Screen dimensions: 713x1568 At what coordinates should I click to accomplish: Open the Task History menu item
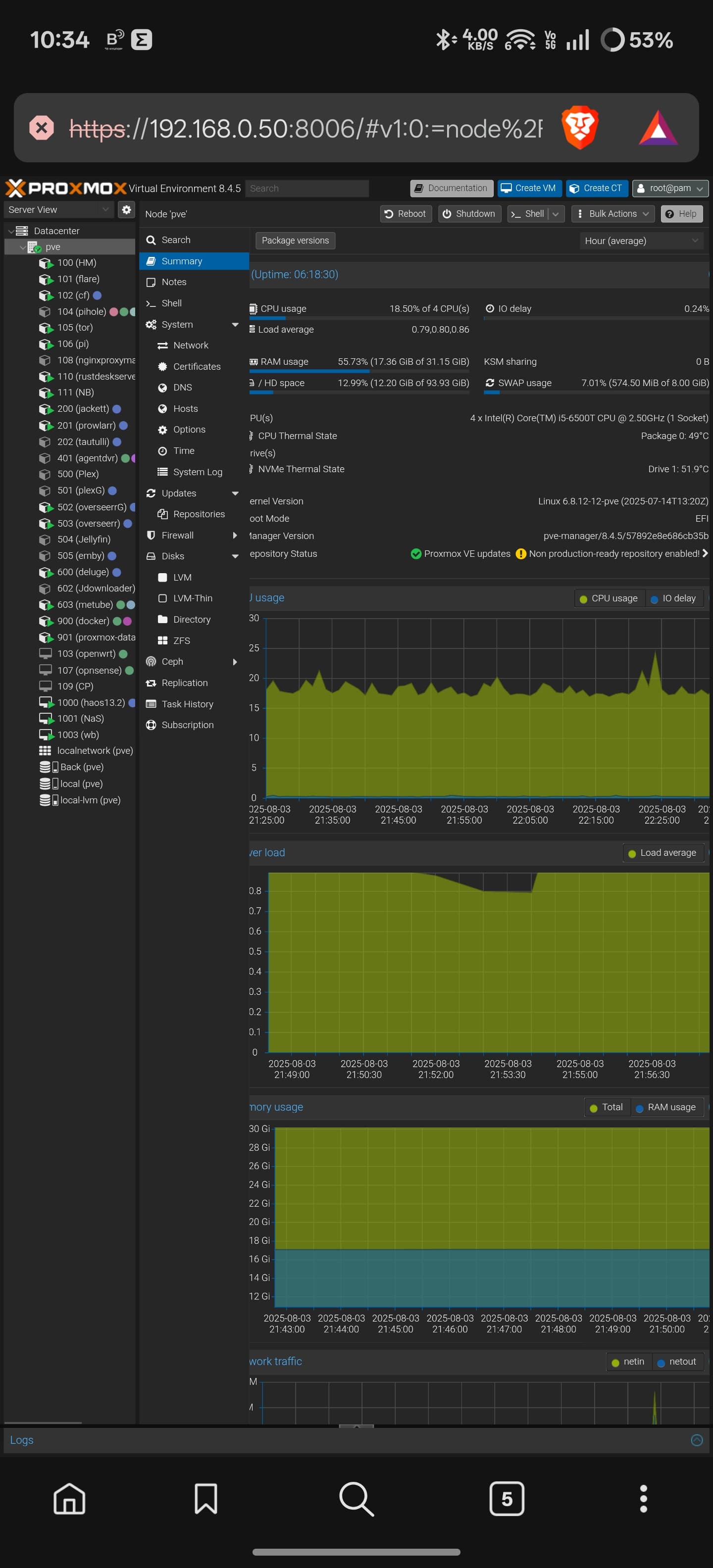click(194, 704)
